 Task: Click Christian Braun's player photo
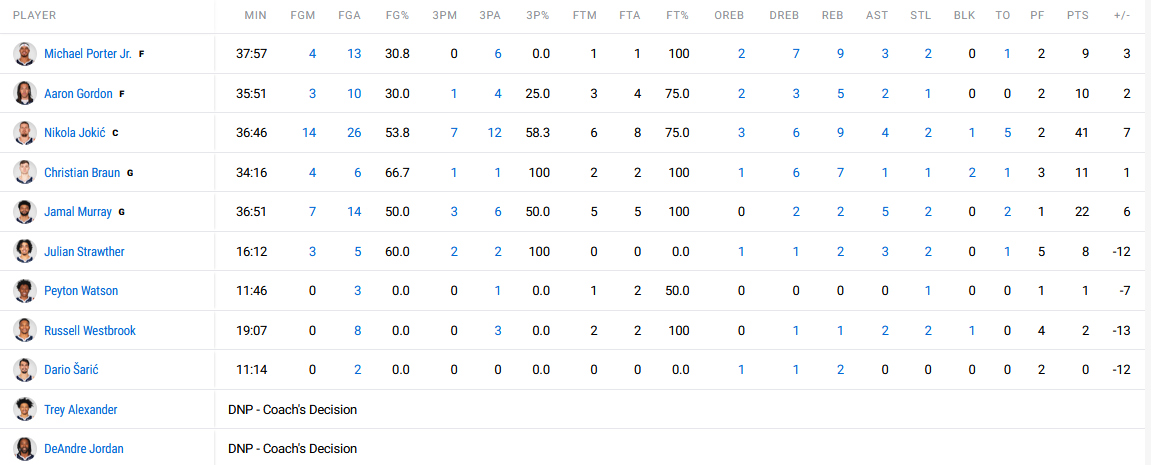point(25,173)
